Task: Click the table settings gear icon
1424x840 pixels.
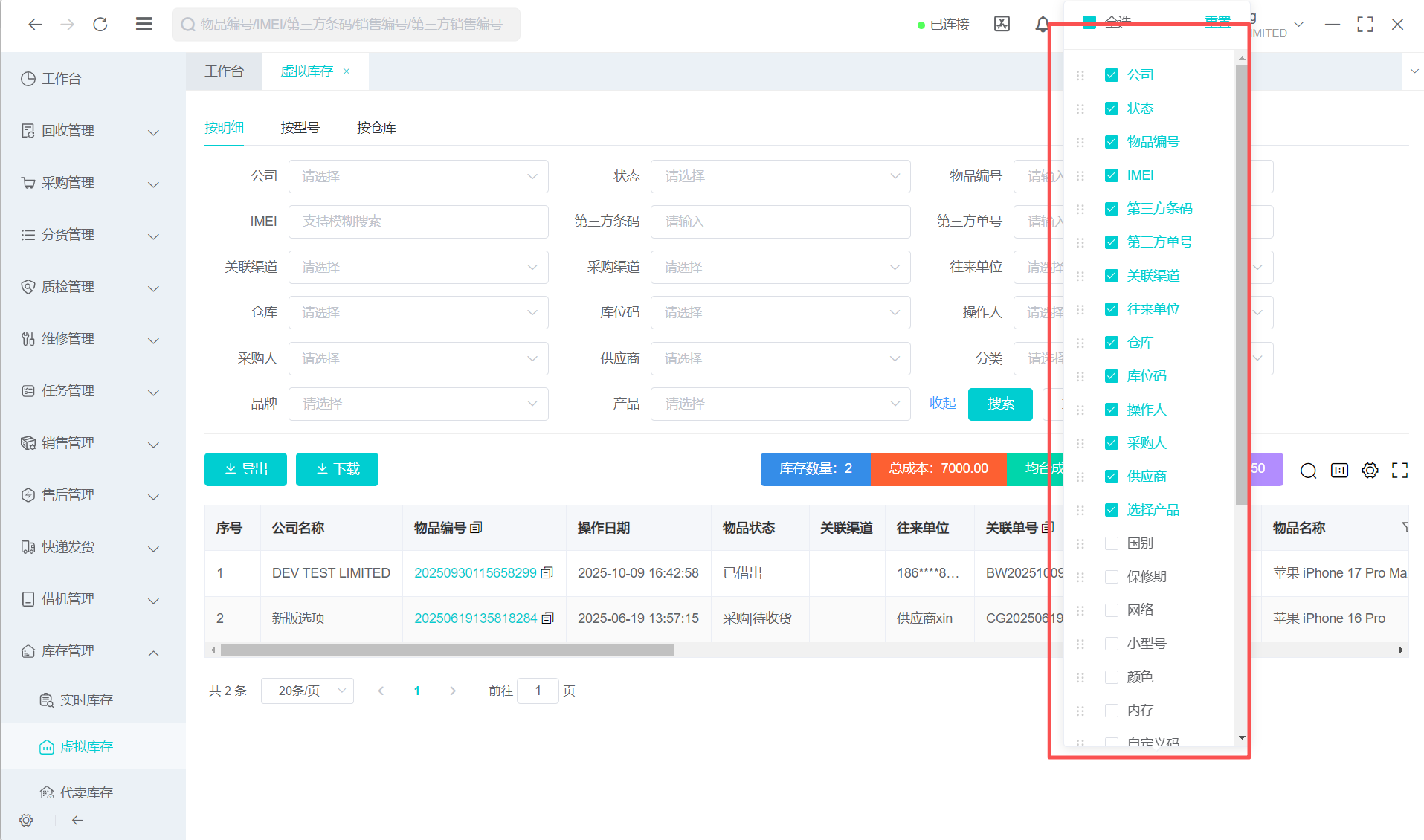Action: click(1370, 470)
